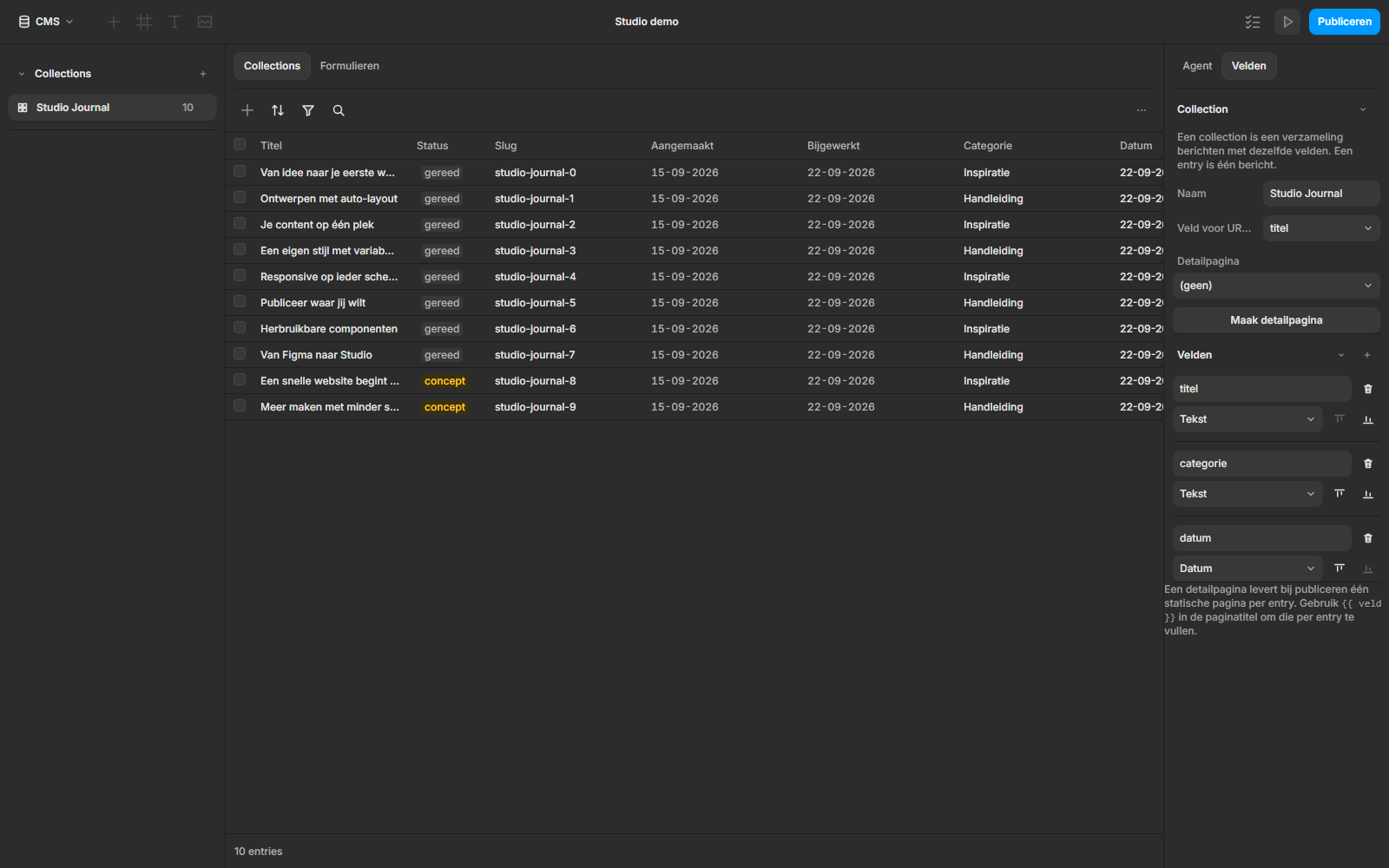Check the box for 'Publiceer waar jij wilt'
The height and width of the screenshot is (868, 1389).
point(240,302)
